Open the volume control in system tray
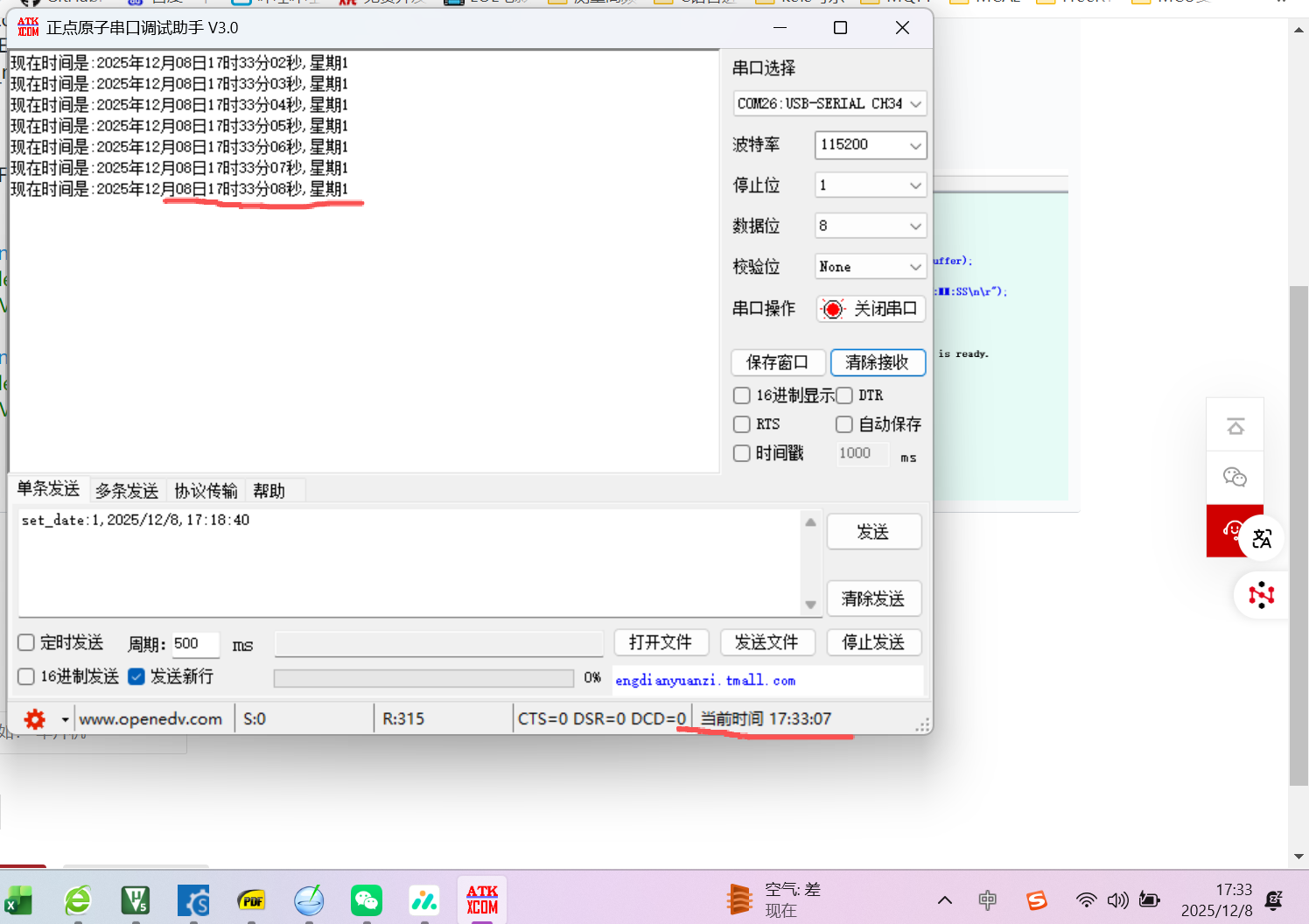This screenshot has width=1309, height=924. coord(1117,900)
